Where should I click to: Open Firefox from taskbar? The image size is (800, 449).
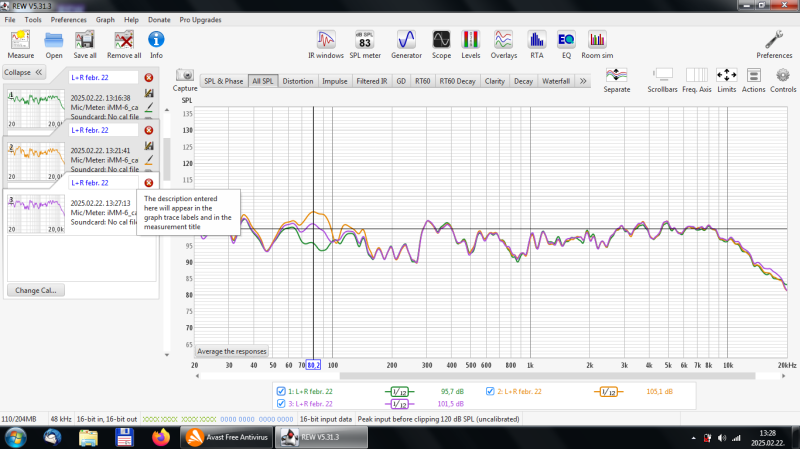click(x=160, y=437)
